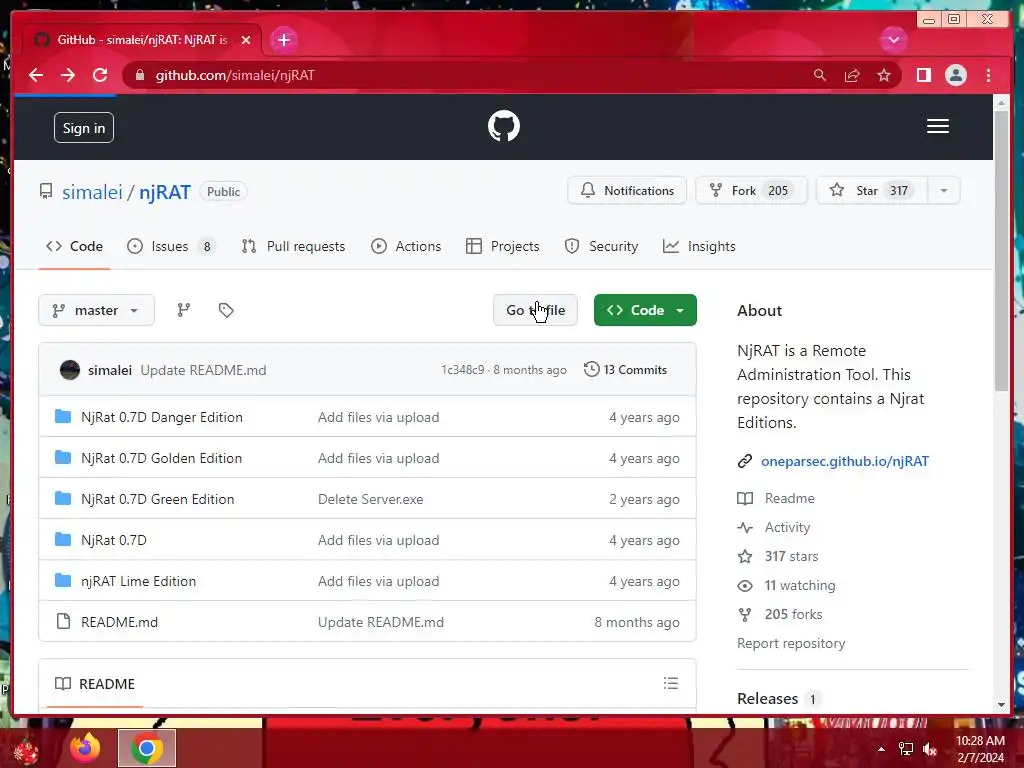Open the Projects tab
1024x768 pixels.
(503, 246)
